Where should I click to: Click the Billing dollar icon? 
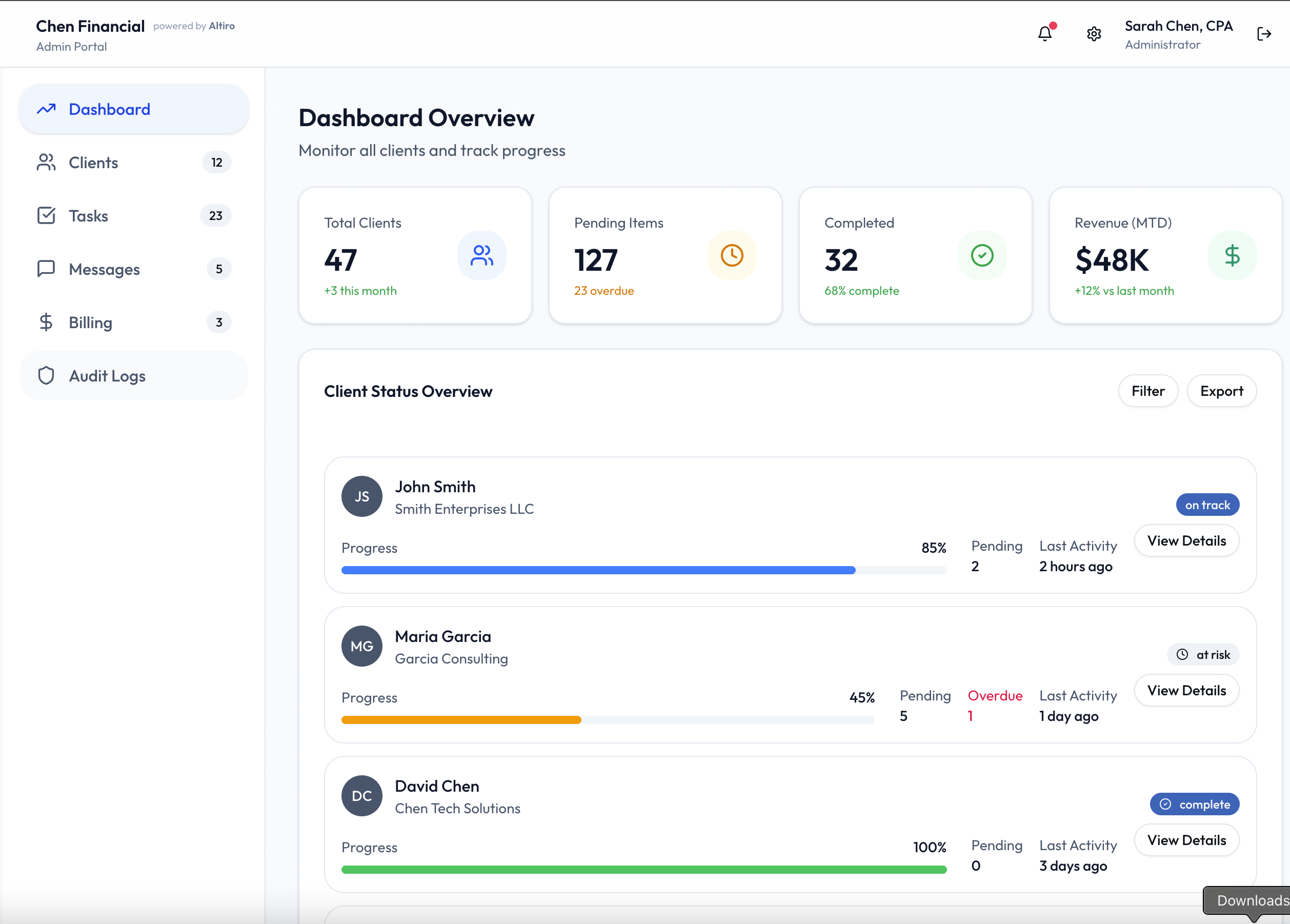coord(46,322)
